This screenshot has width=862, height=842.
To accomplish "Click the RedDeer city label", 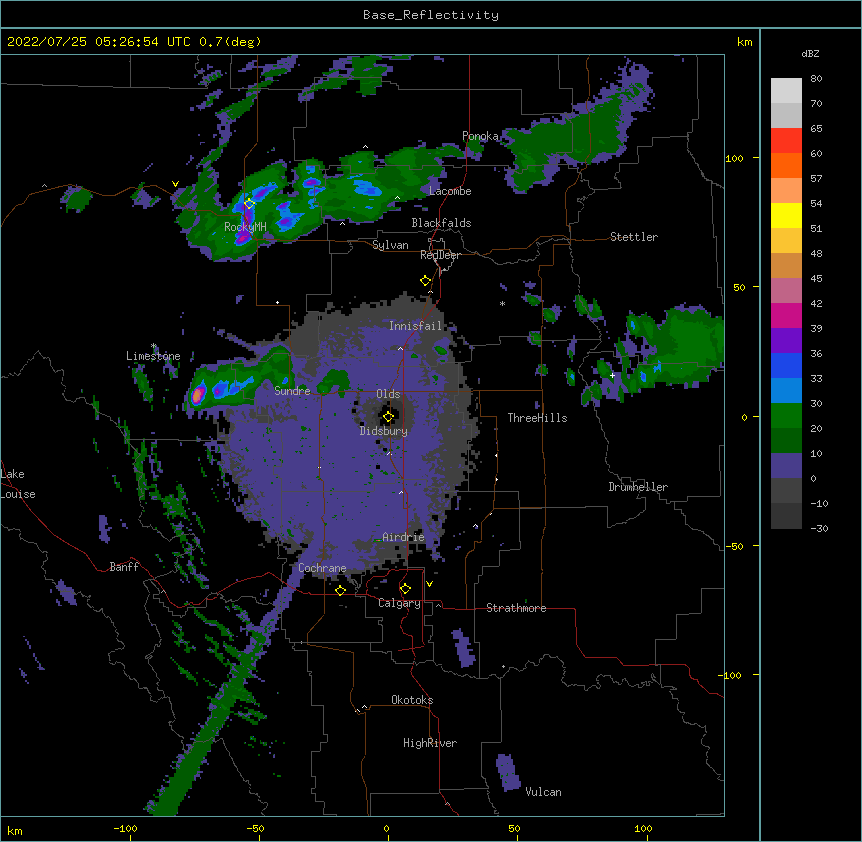I will pyautogui.click(x=440, y=255).
